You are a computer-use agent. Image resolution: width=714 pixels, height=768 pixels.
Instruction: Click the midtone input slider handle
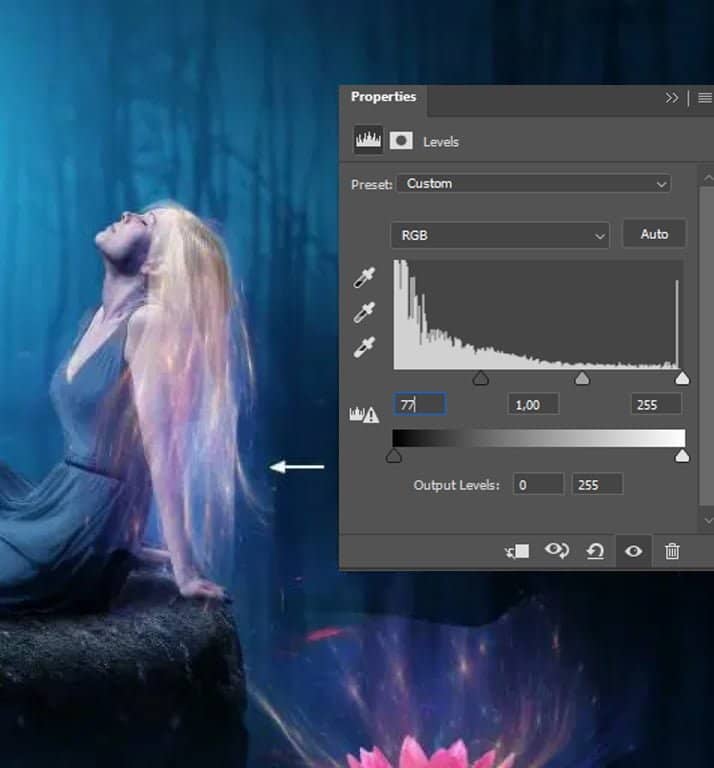point(582,379)
